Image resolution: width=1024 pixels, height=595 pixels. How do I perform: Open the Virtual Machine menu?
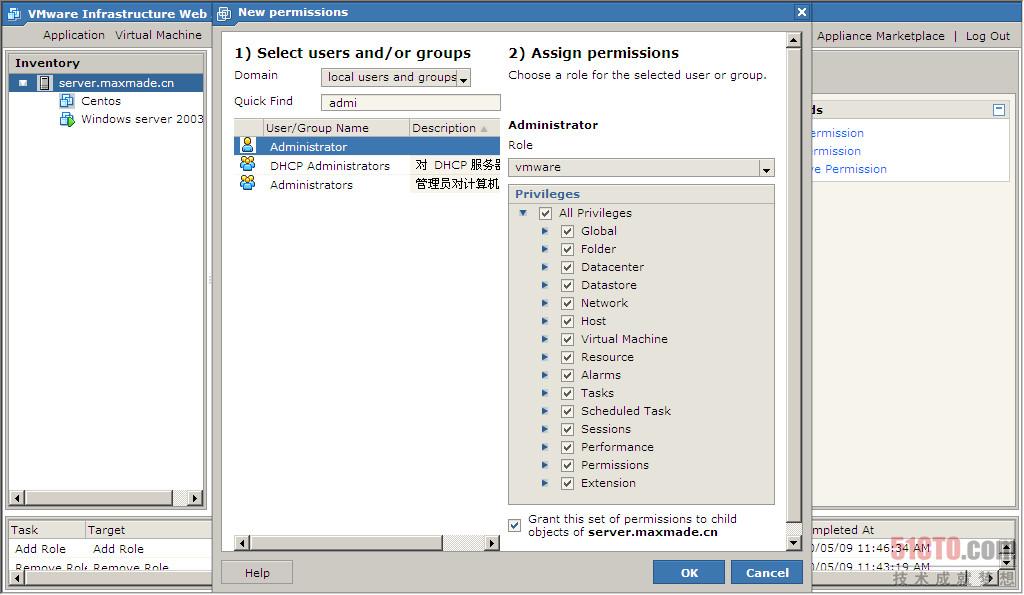pyautogui.click(x=159, y=35)
